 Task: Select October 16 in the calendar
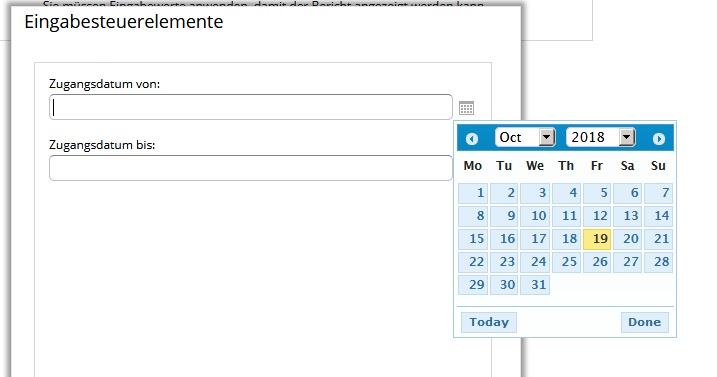pyautogui.click(x=504, y=239)
